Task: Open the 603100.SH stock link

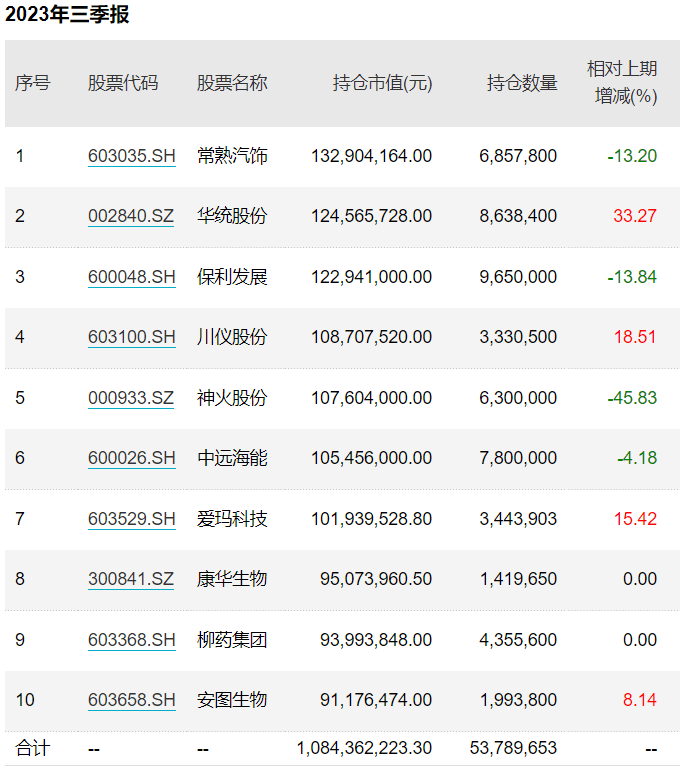Action: click(x=131, y=337)
